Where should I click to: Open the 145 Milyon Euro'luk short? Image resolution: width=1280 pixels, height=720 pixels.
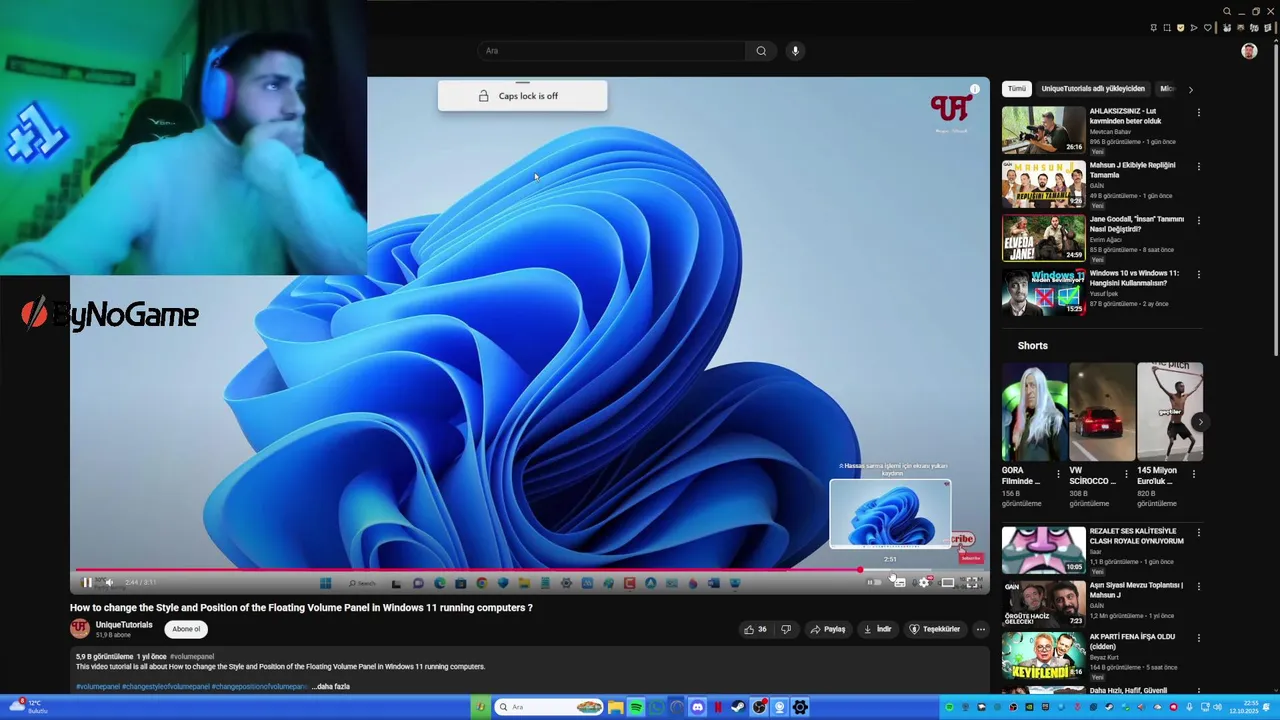[x=1170, y=412]
